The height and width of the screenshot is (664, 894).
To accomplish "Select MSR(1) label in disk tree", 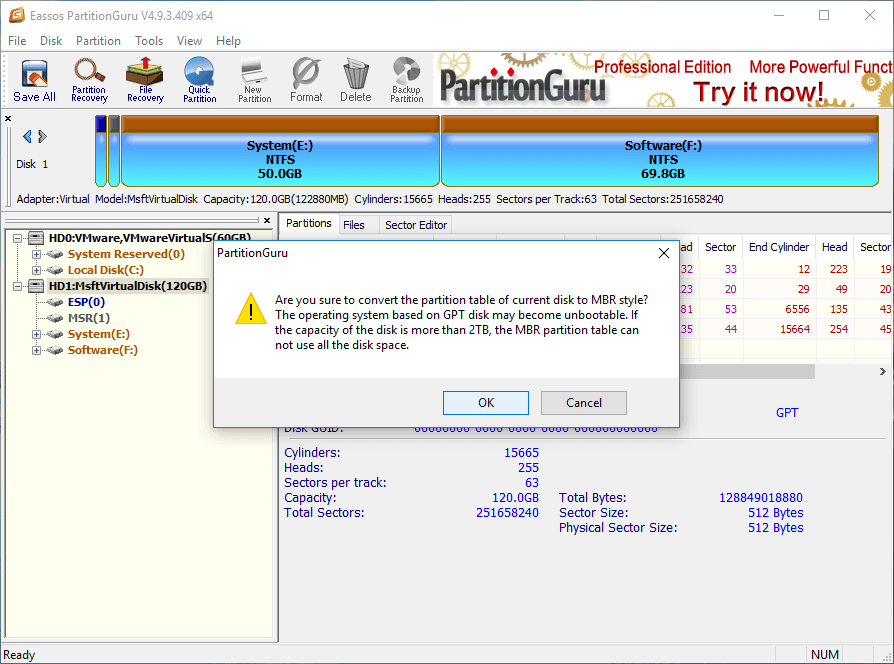I will (89, 318).
